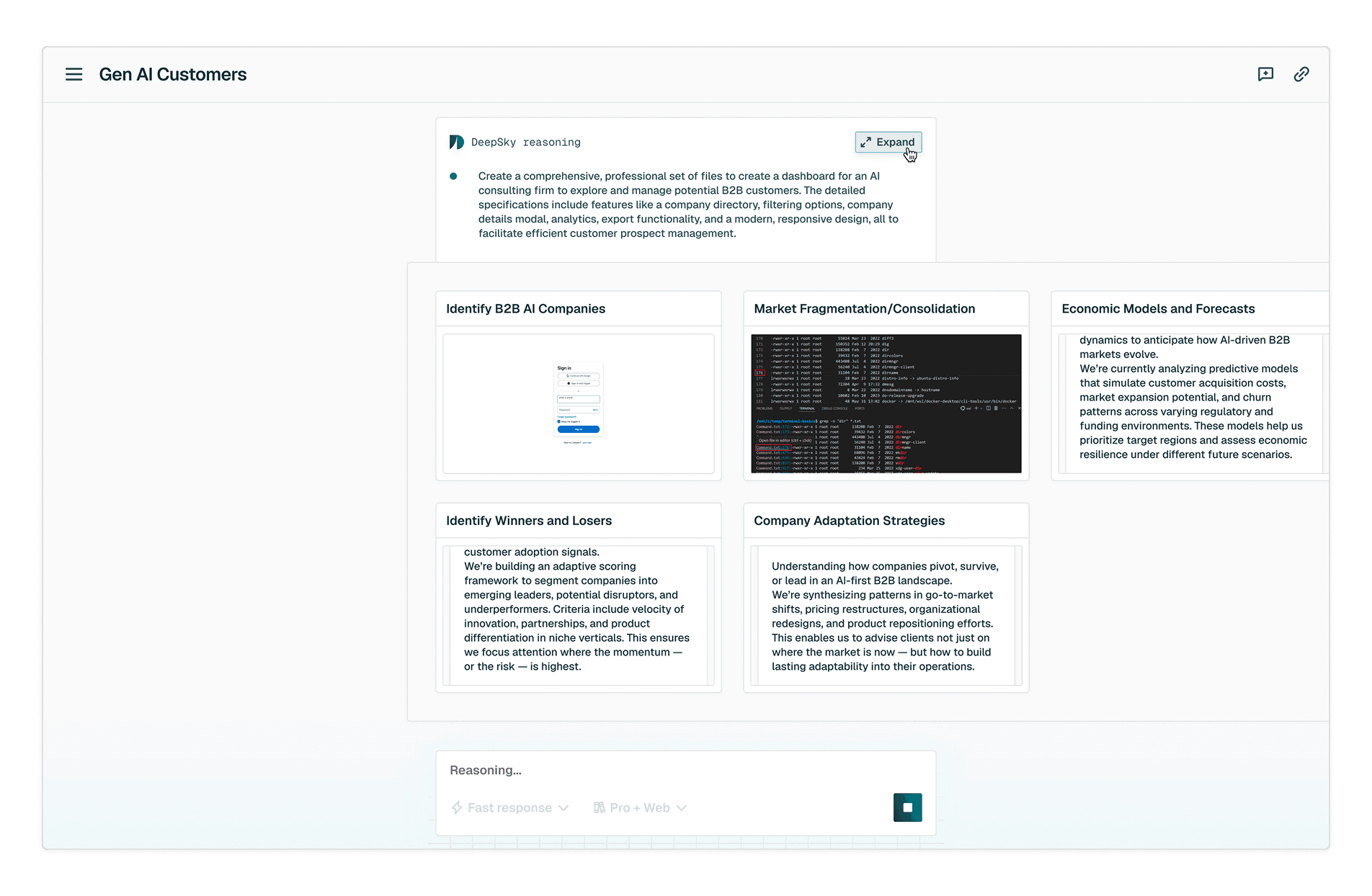Viewport: 1372px width, 896px height.
Task: Open the terminal screenshot thumbnail
Action: 886,403
